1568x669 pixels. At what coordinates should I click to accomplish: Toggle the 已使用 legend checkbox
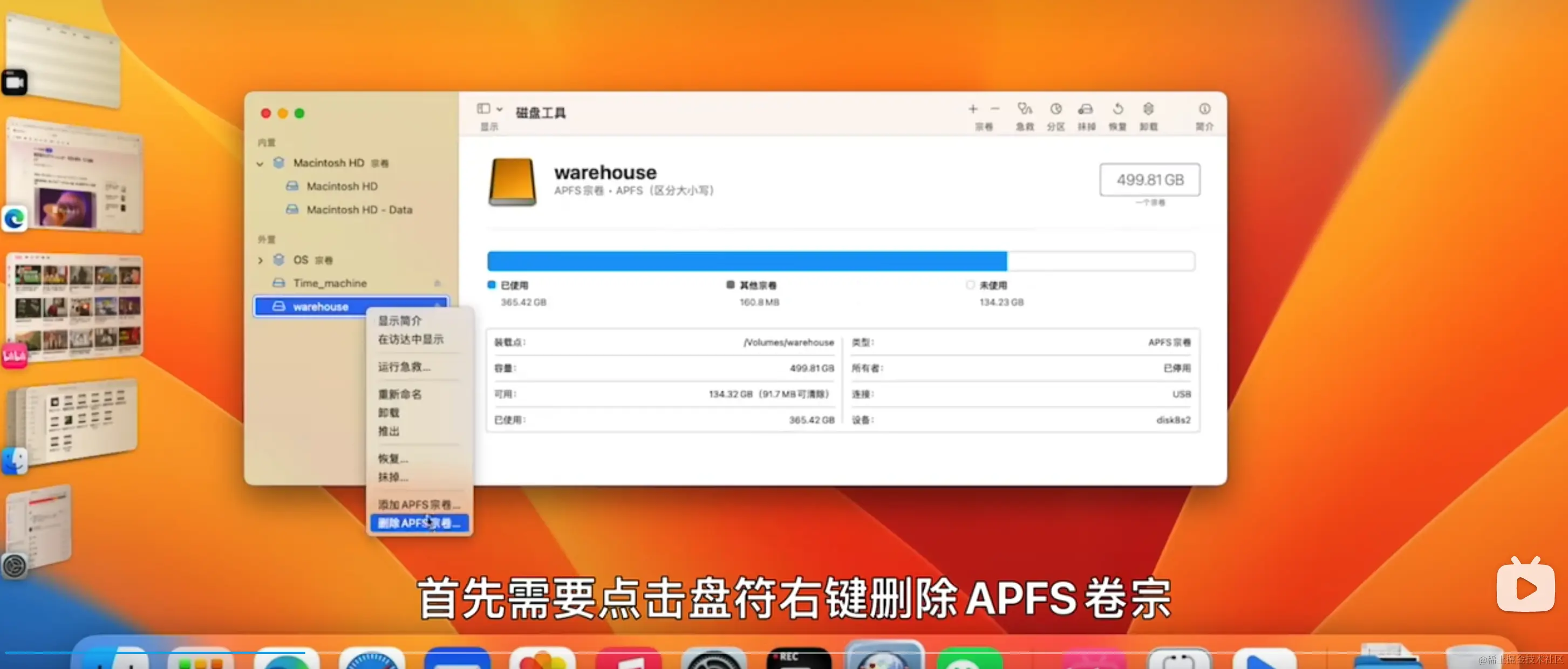(x=491, y=284)
